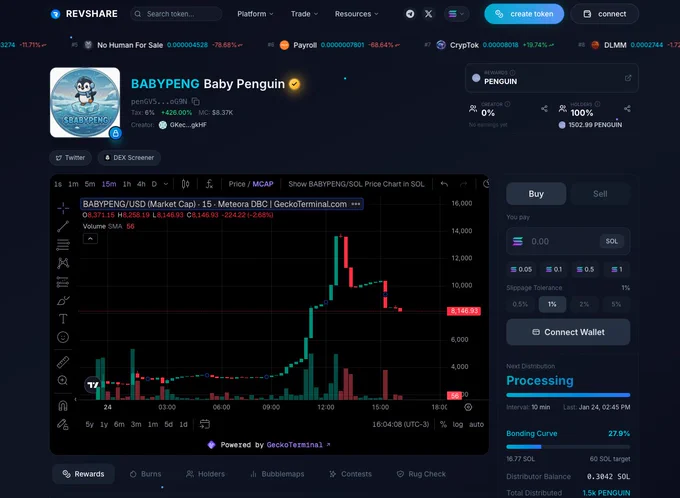The width and height of the screenshot is (680, 498).
Task: Select the 5% slippage option
Action: point(616,304)
